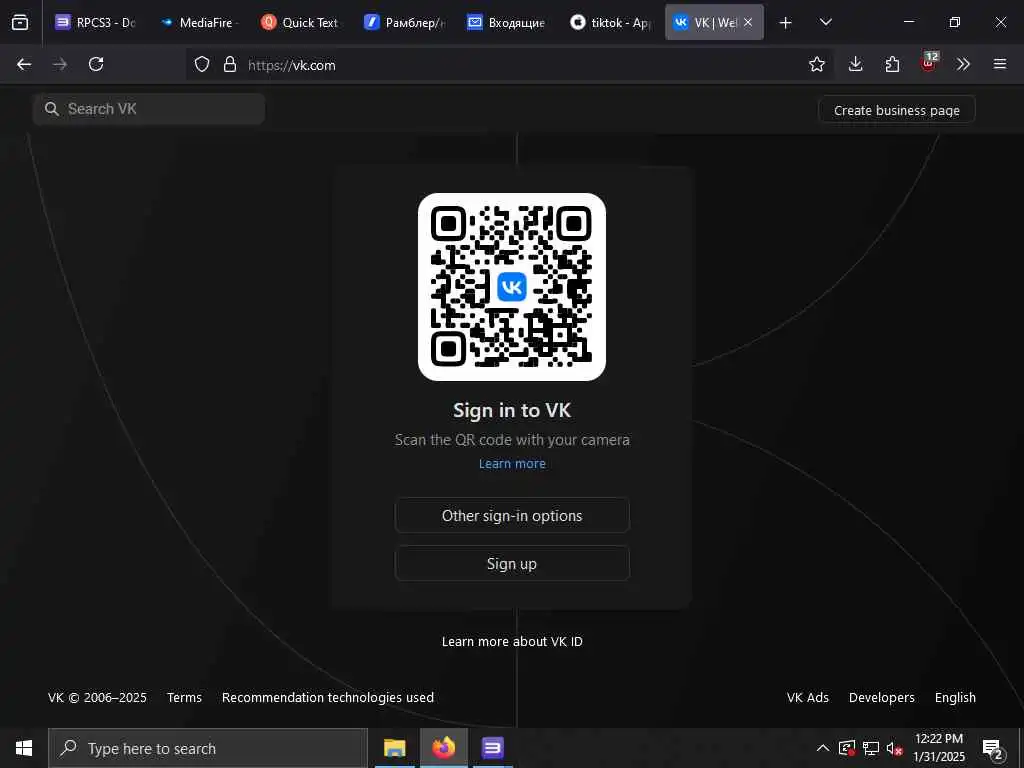
Task: Open the Firefox hamburger menu
Action: pos(1000,64)
